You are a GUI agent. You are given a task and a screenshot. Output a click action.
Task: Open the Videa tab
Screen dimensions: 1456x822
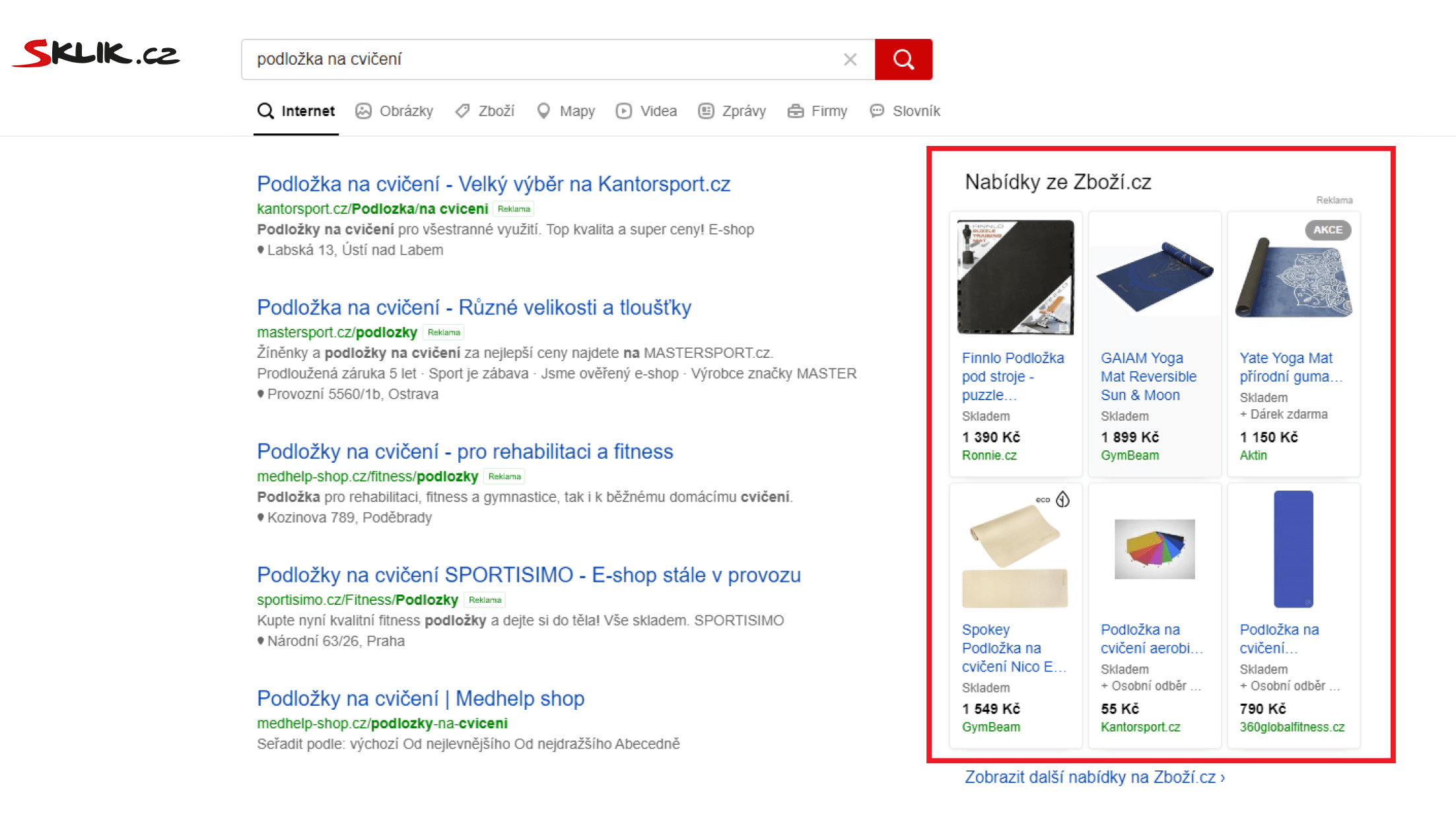[x=646, y=111]
